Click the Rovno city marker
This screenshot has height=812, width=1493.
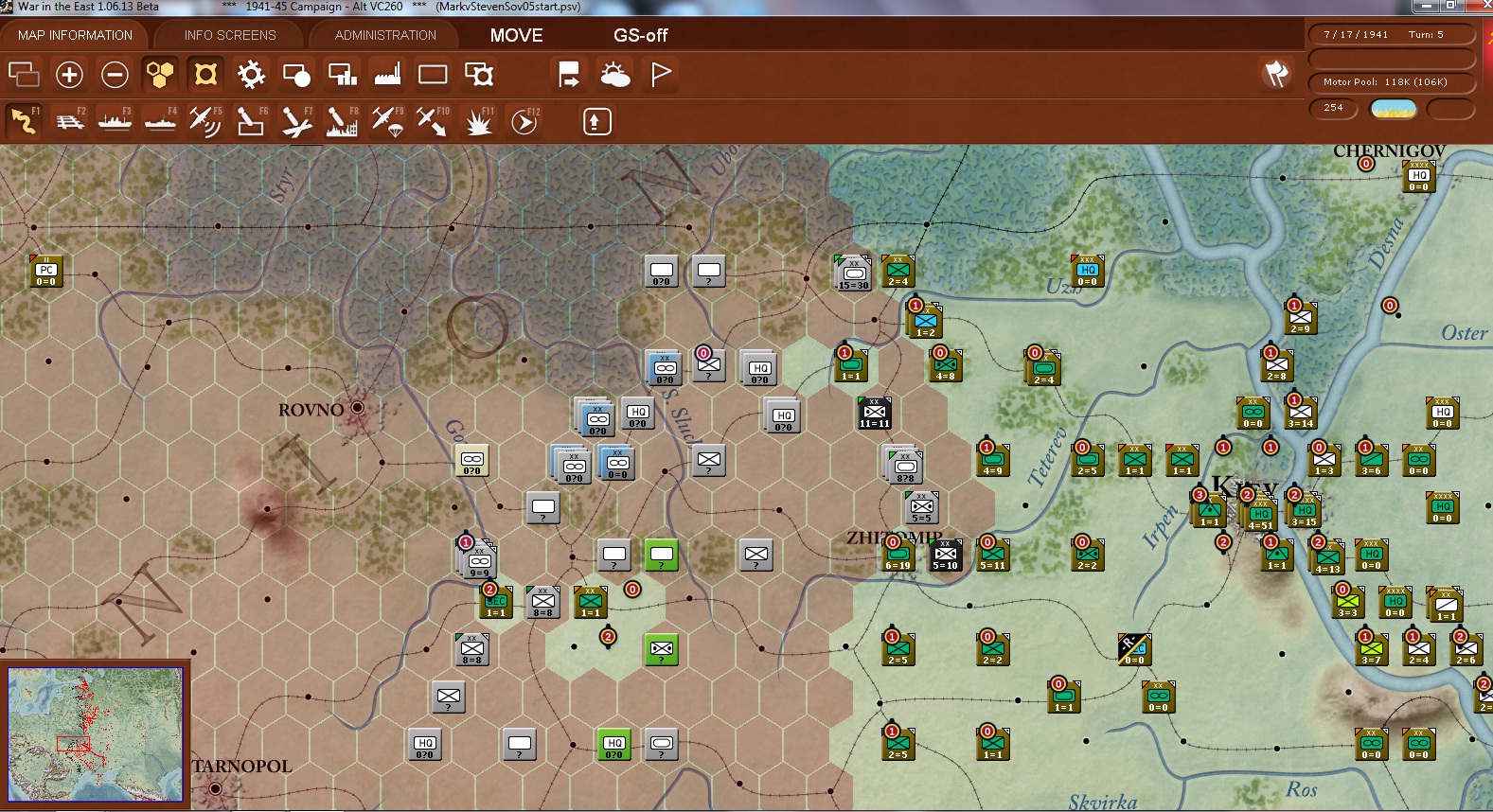357,408
